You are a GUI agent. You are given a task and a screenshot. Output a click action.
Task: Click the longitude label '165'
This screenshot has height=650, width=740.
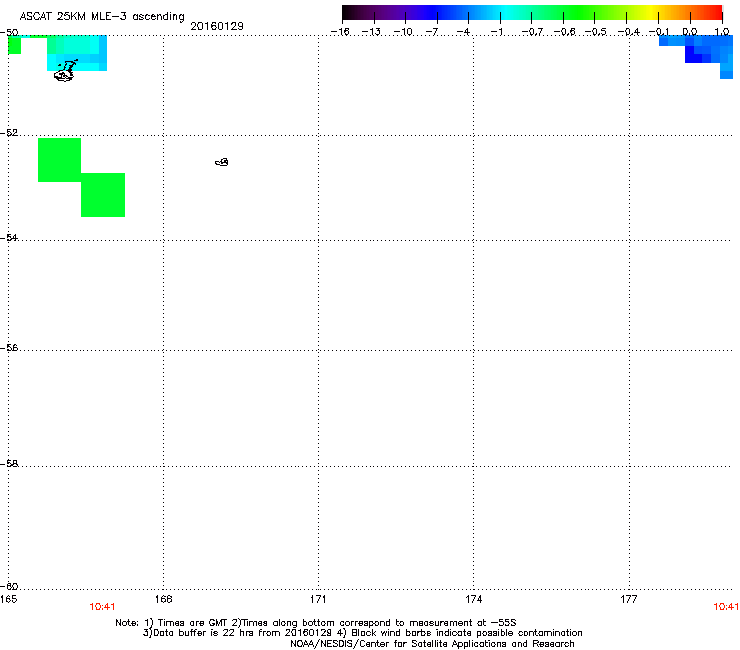(x=8, y=599)
